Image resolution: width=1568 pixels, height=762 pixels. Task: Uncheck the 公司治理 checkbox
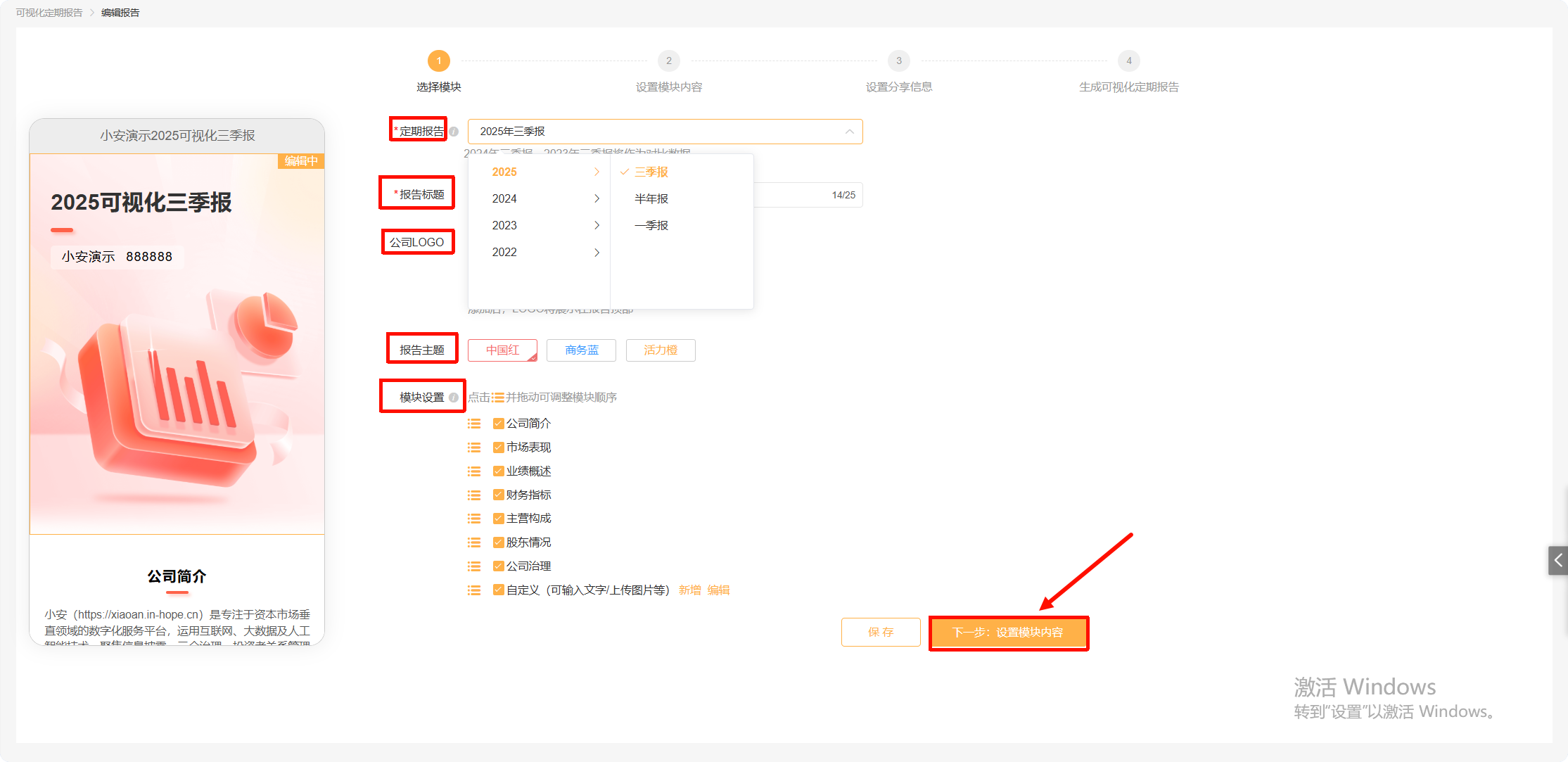(498, 566)
